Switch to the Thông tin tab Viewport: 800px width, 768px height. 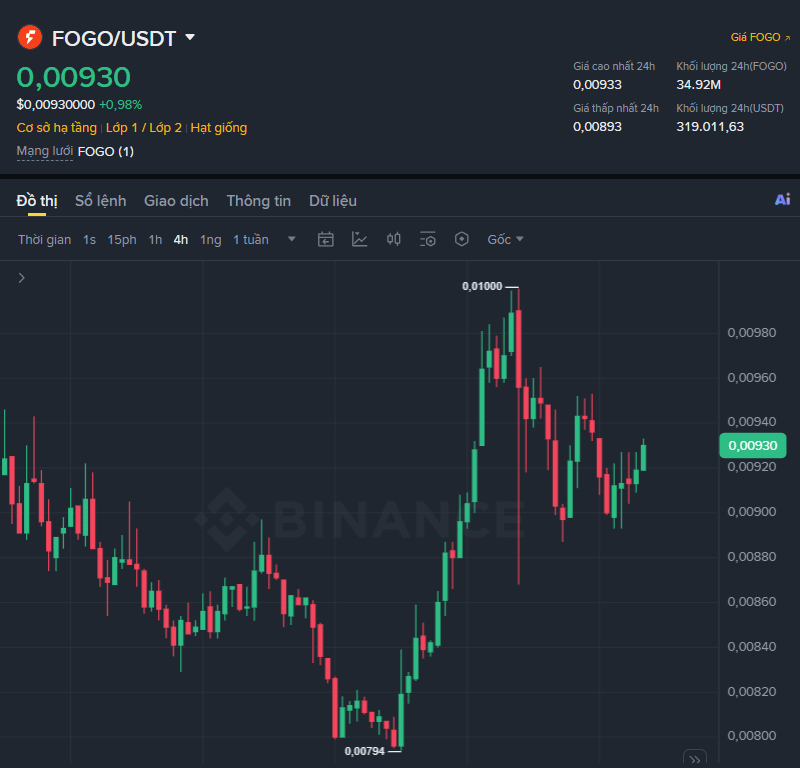[259, 201]
